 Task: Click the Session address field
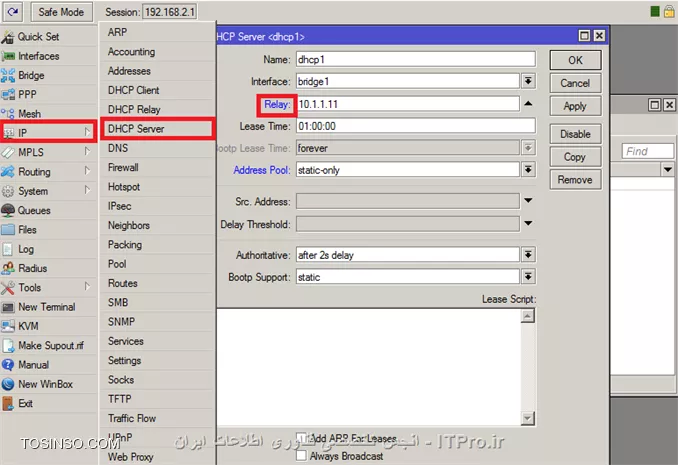click(x=170, y=12)
